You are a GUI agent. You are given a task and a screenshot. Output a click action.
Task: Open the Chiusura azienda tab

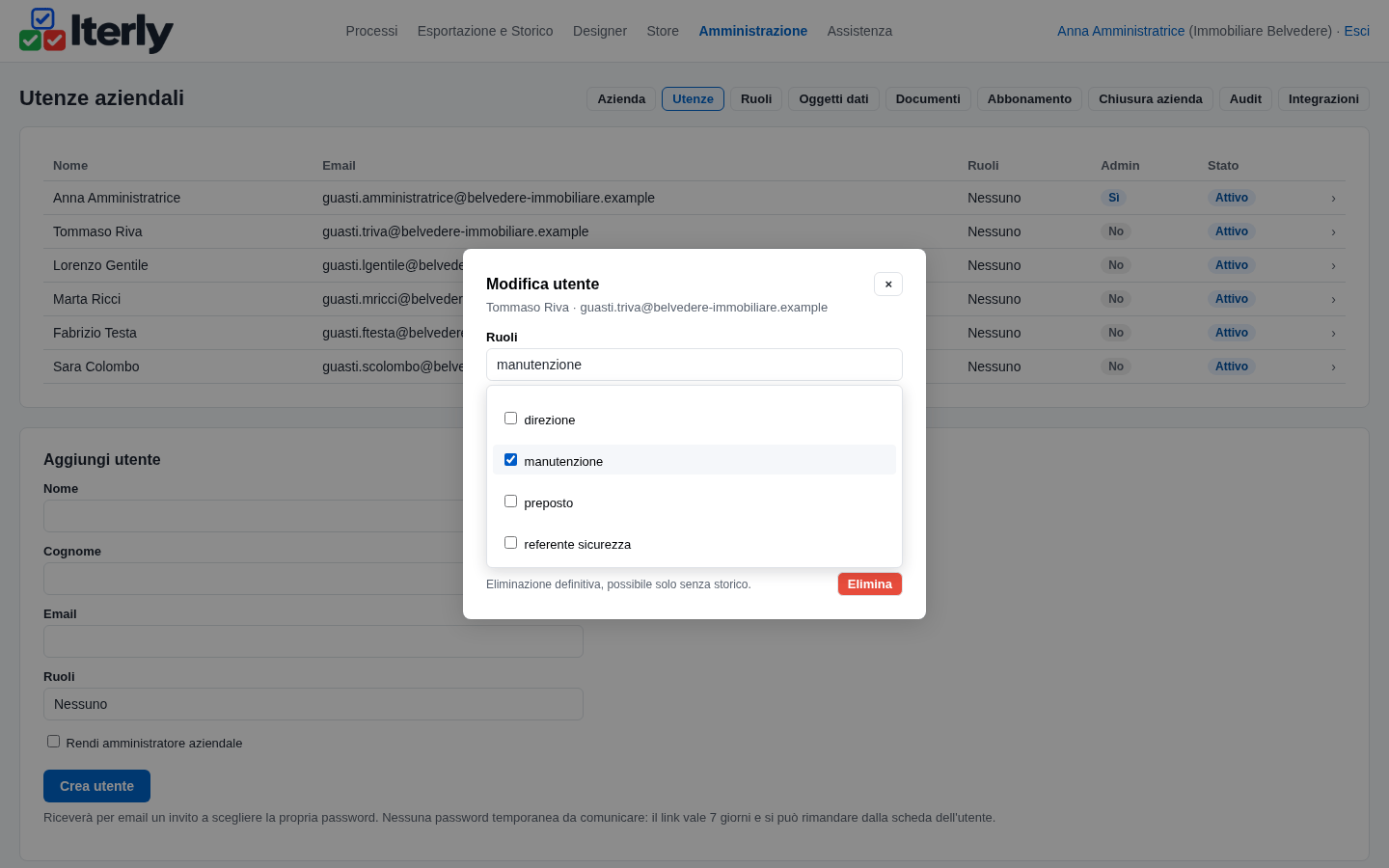tap(1151, 99)
